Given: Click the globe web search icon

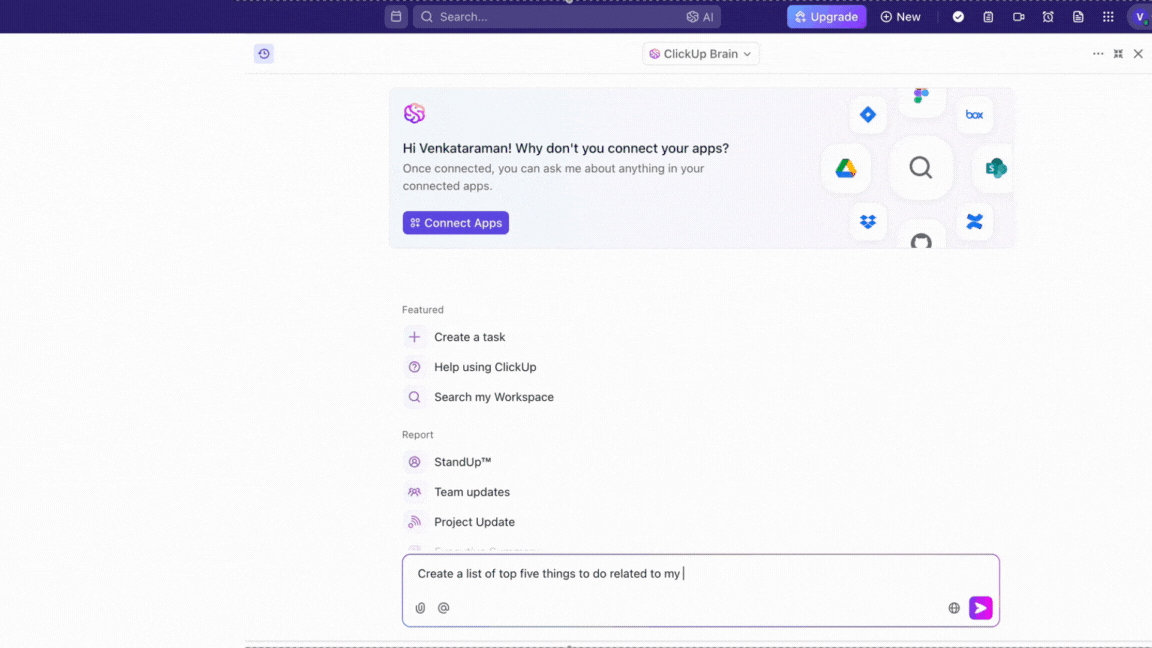Looking at the screenshot, I should (954, 608).
